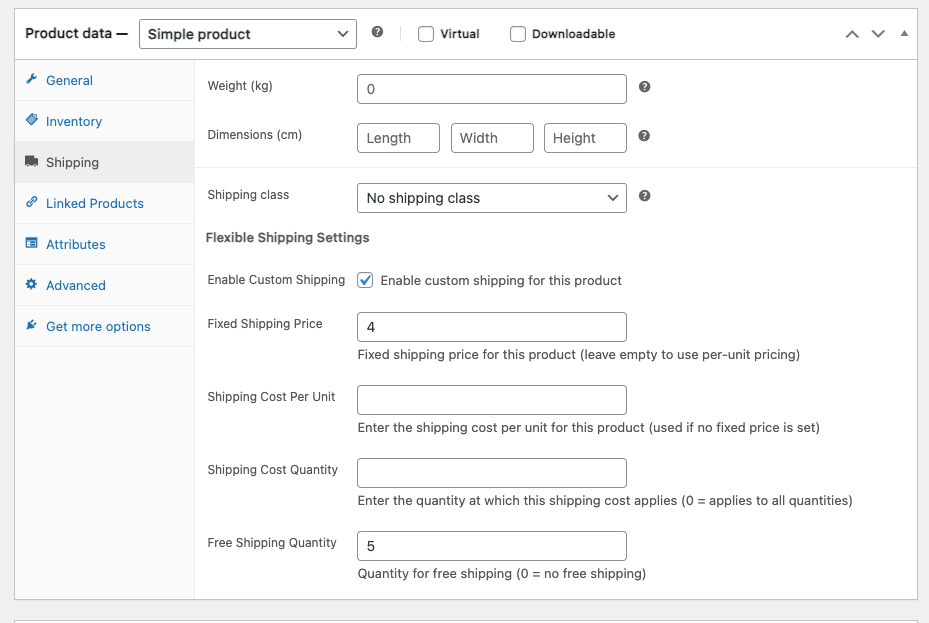This screenshot has width=929, height=623.
Task: Go to the Attributes tab
Action: click(76, 244)
